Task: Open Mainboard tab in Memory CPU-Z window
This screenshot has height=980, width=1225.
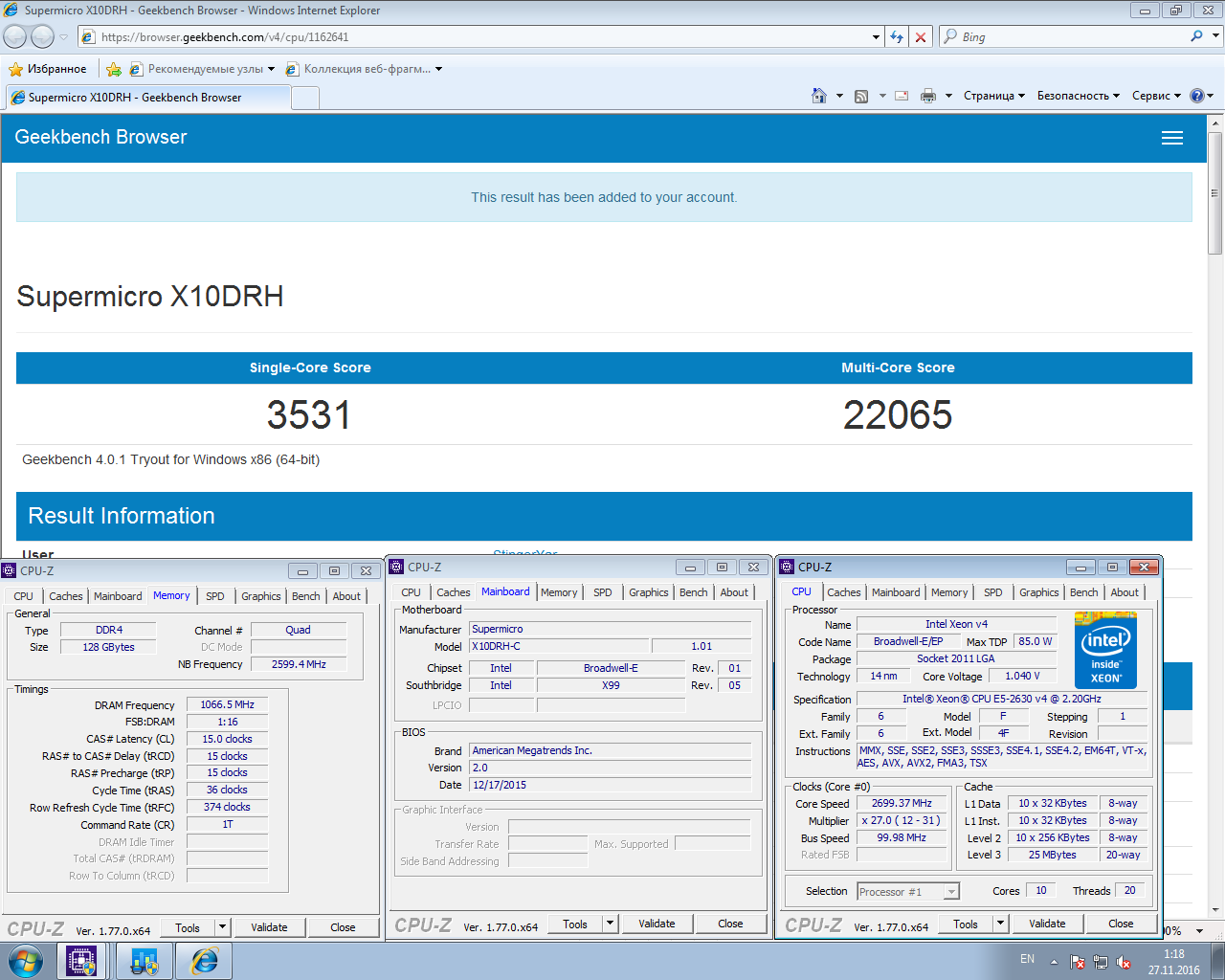Action: point(118,596)
